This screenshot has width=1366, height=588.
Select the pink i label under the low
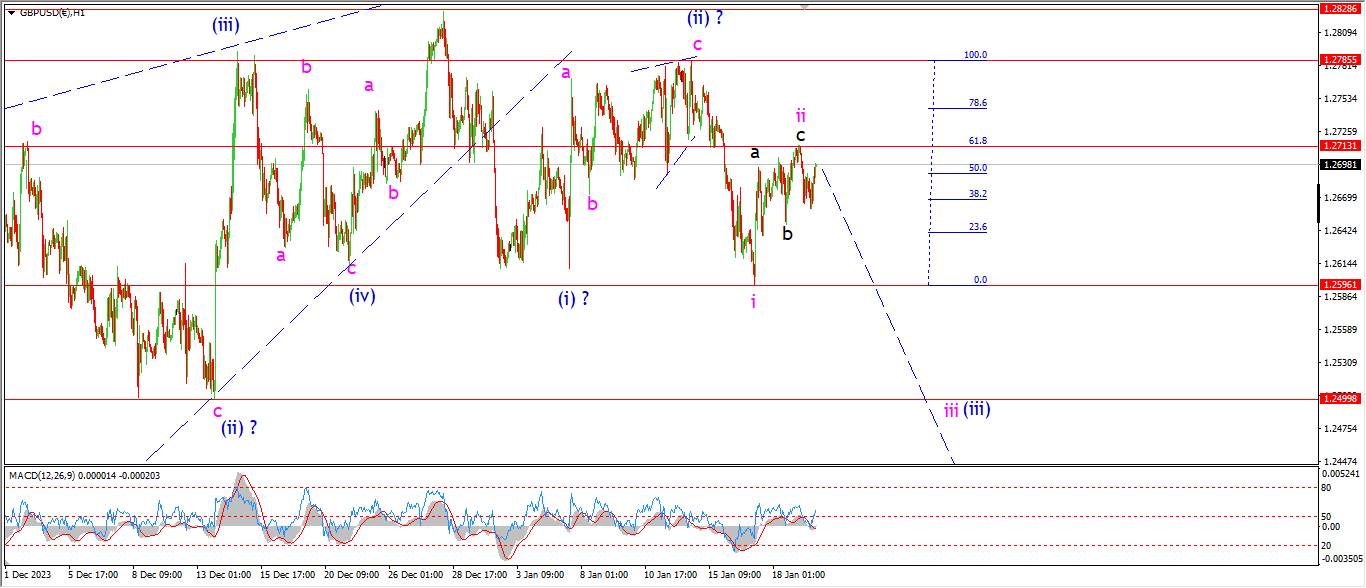(753, 300)
